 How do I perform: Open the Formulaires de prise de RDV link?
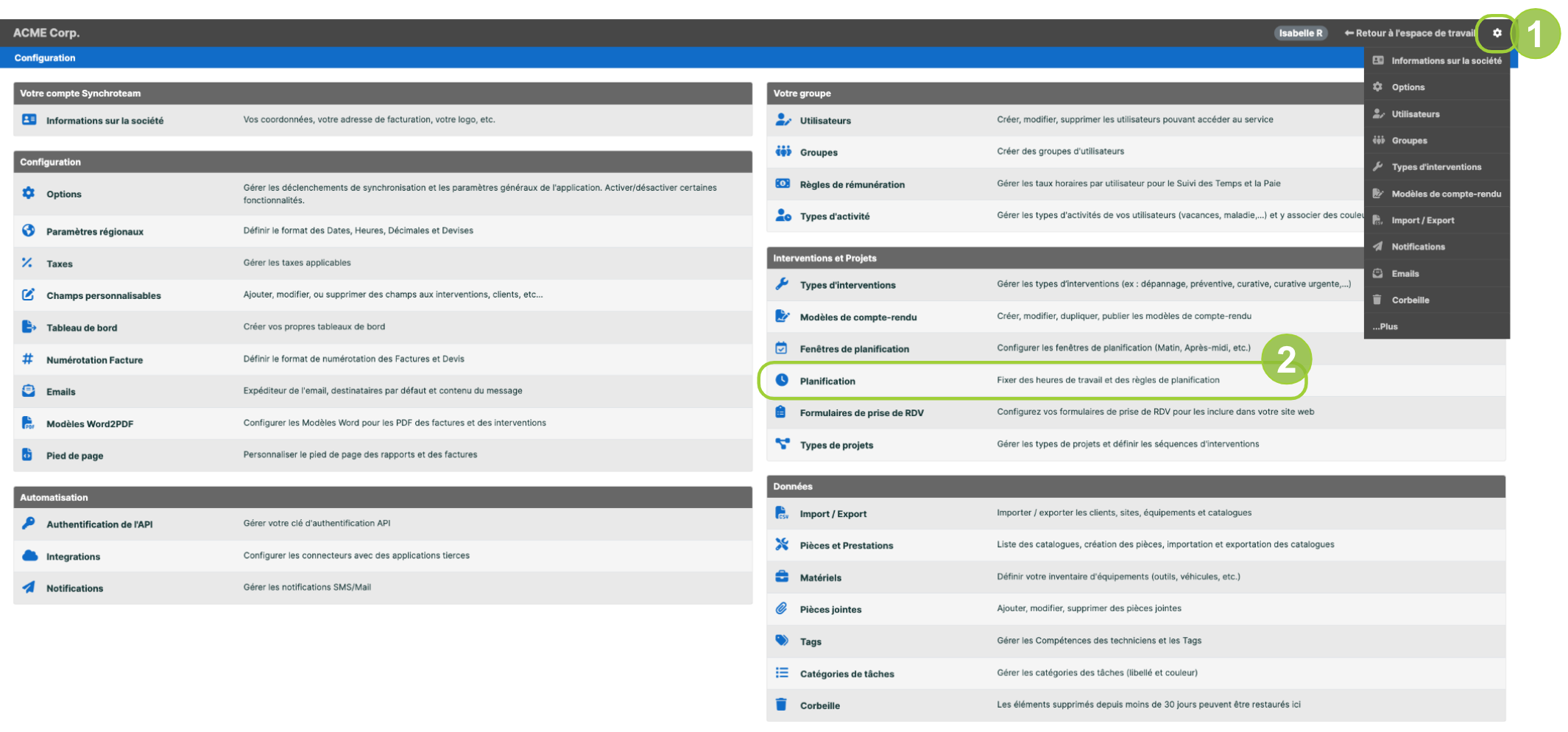[861, 413]
